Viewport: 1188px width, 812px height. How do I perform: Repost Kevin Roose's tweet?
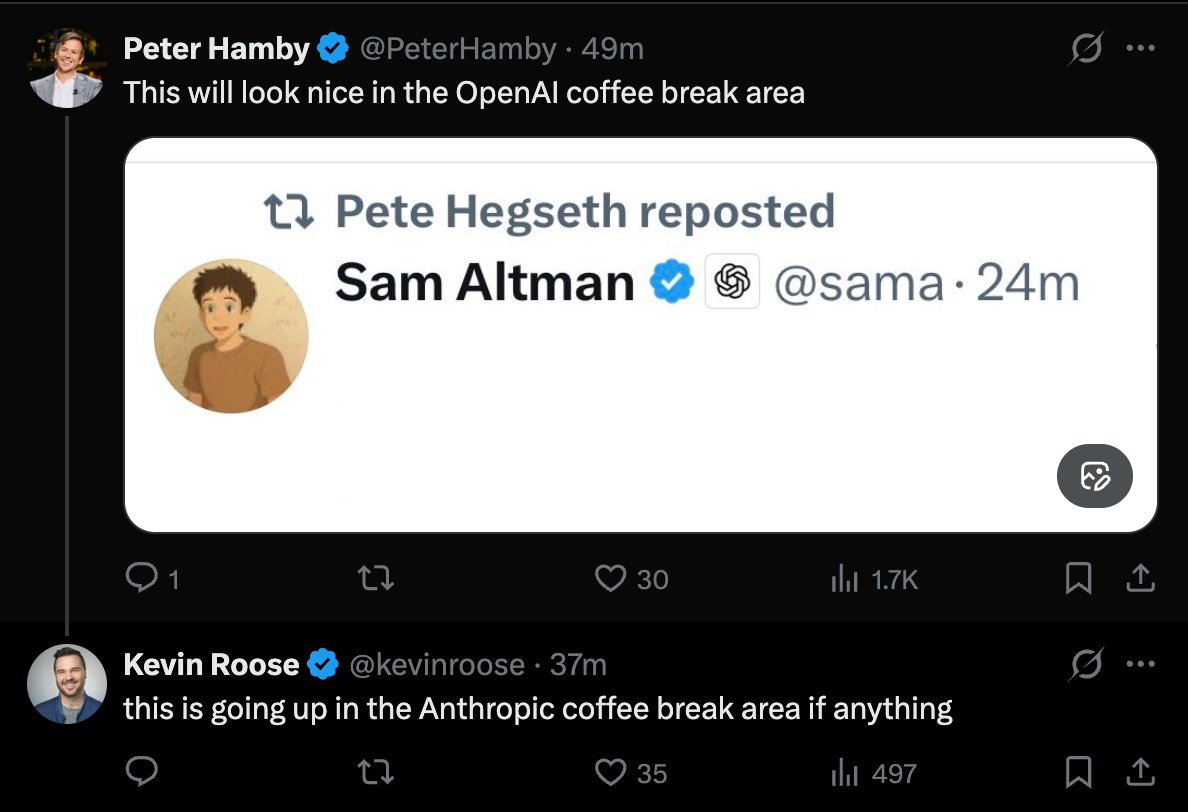click(x=376, y=771)
